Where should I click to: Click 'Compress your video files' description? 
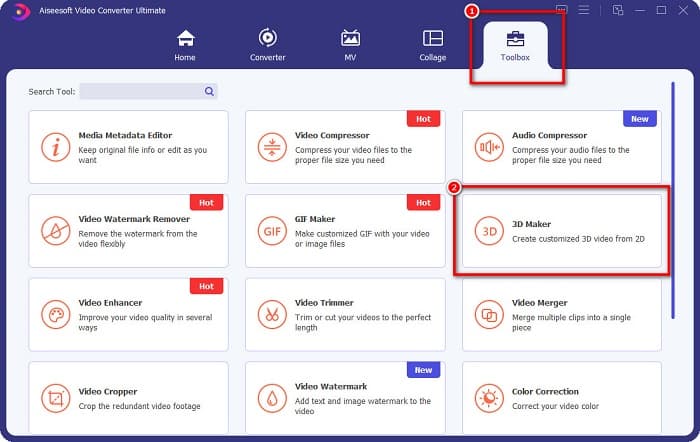[x=353, y=155]
